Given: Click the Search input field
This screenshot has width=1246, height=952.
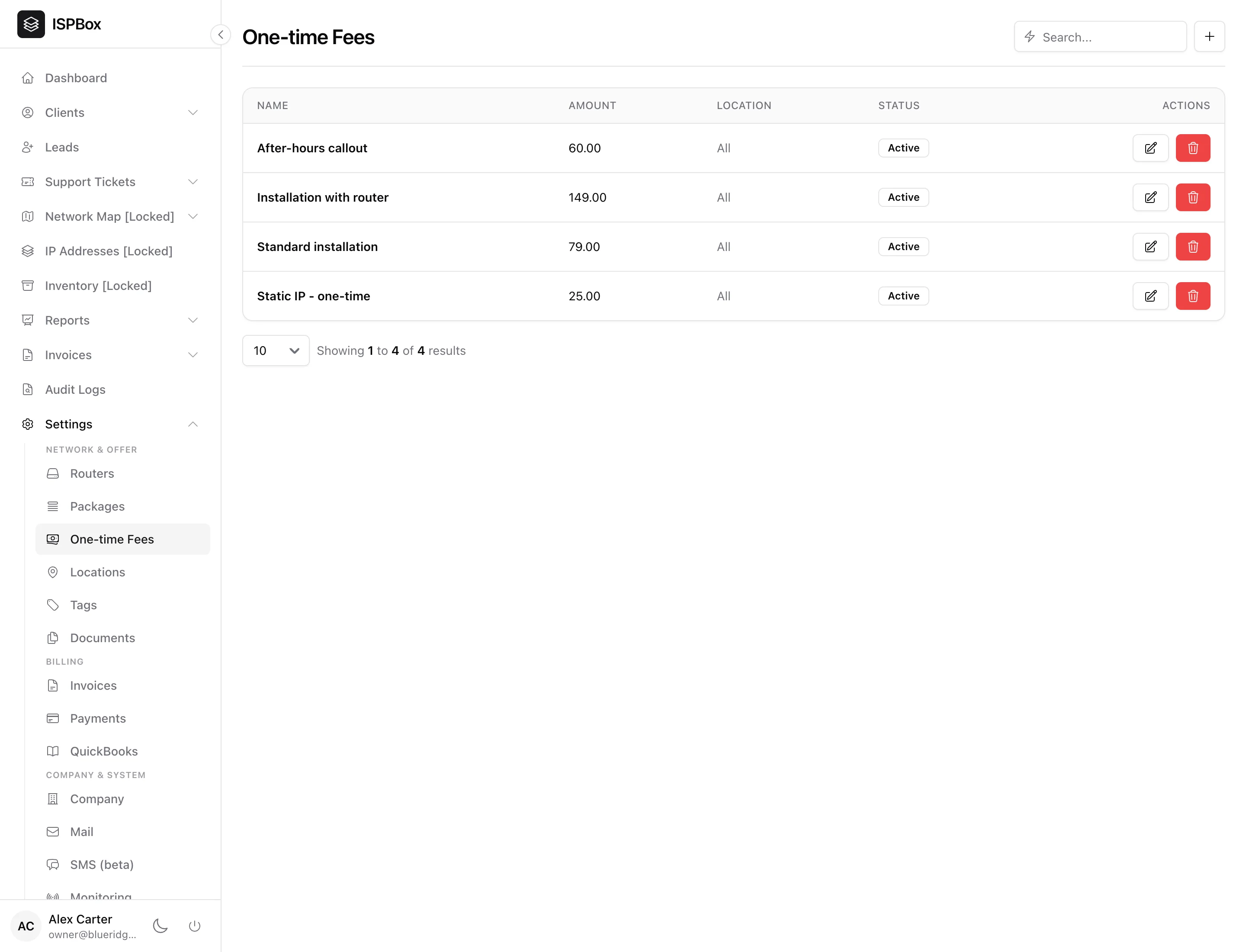Looking at the screenshot, I should coord(1100,37).
